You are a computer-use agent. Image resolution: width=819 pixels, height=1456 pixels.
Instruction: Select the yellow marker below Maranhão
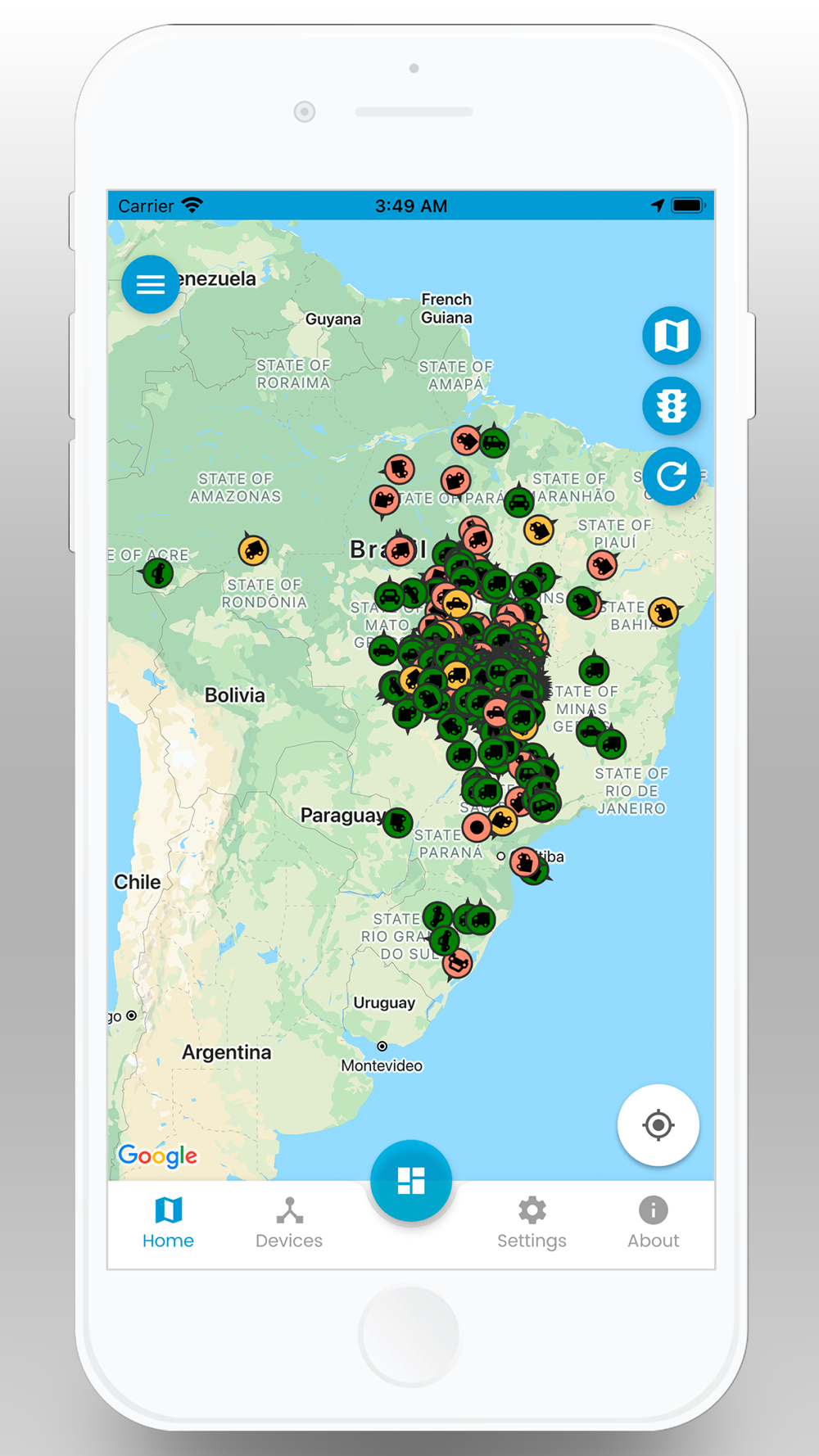(x=539, y=531)
